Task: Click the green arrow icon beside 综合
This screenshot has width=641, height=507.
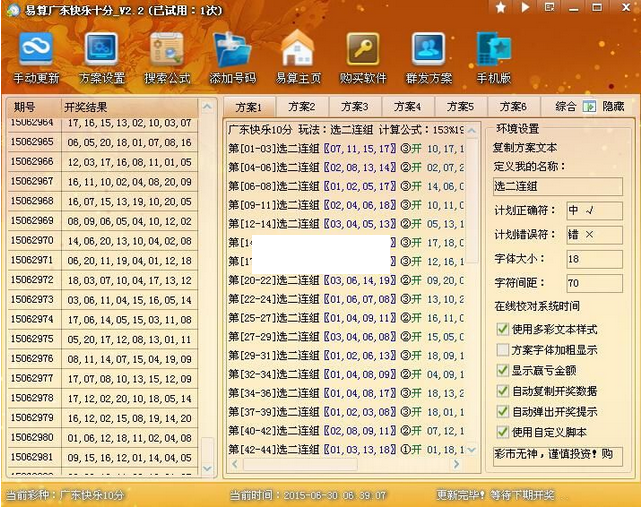Action: pos(589,106)
